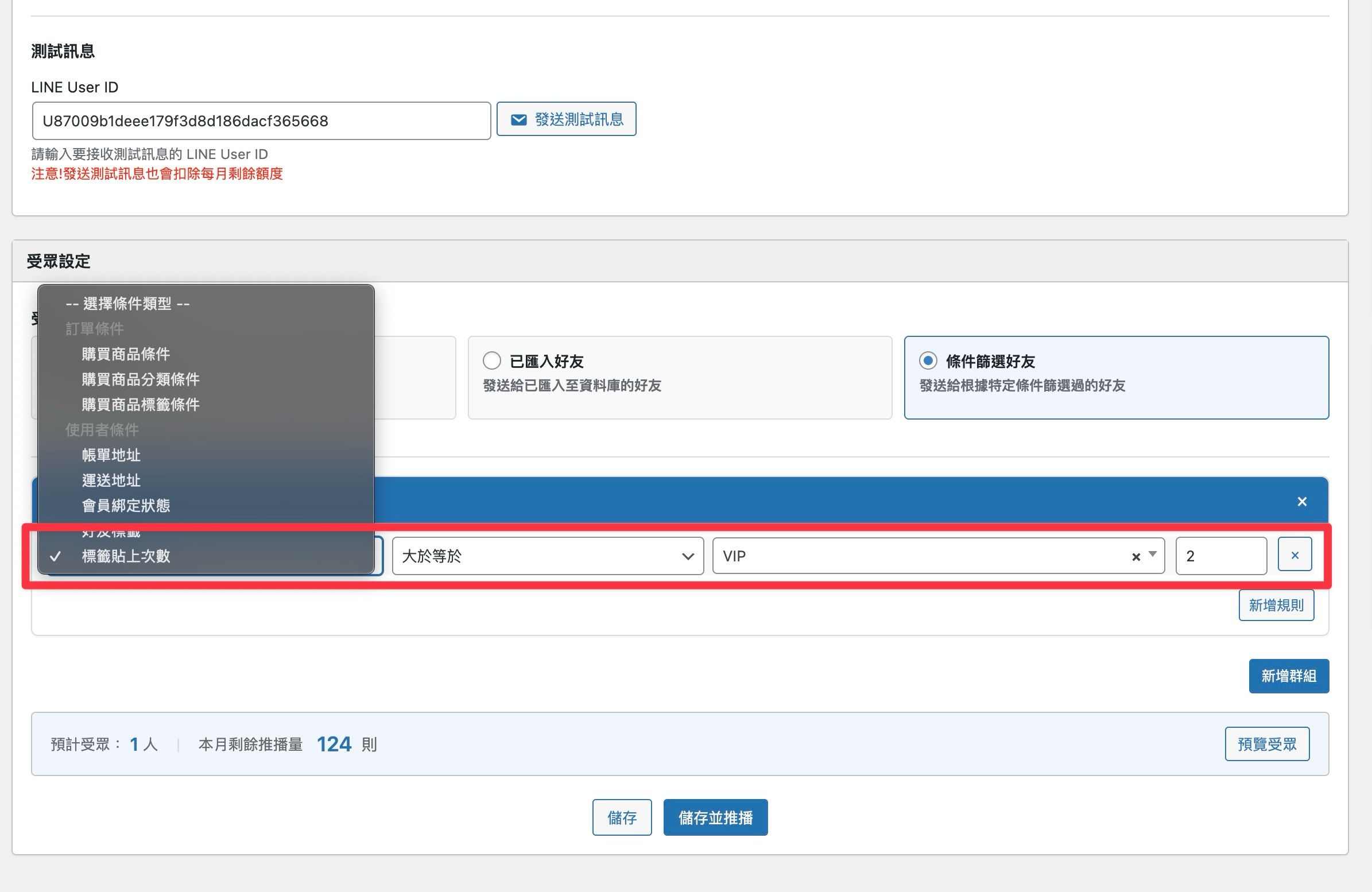Choose 購買商品分類條件 option
The width and height of the screenshot is (1372, 892).
click(141, 379)
